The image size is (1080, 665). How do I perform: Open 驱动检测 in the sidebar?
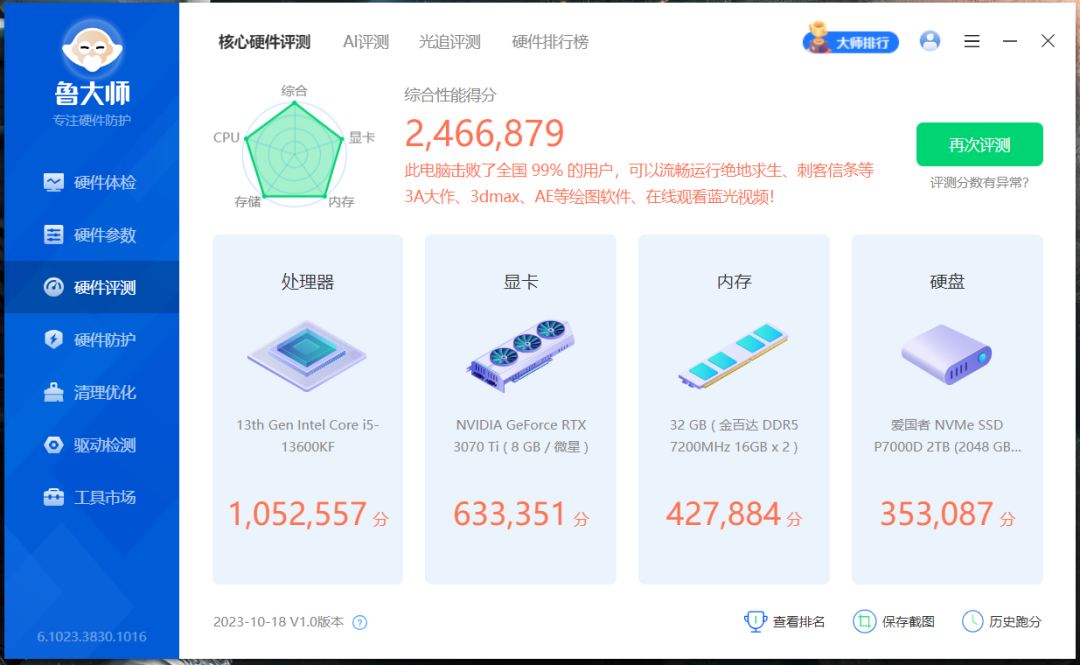point(92,444)
